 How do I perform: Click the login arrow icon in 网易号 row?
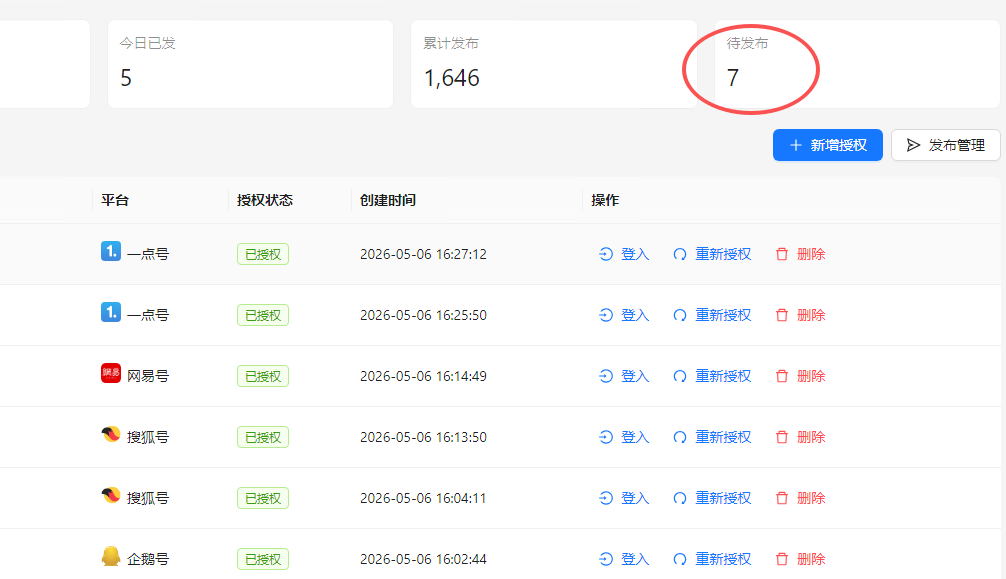(606, 376)
